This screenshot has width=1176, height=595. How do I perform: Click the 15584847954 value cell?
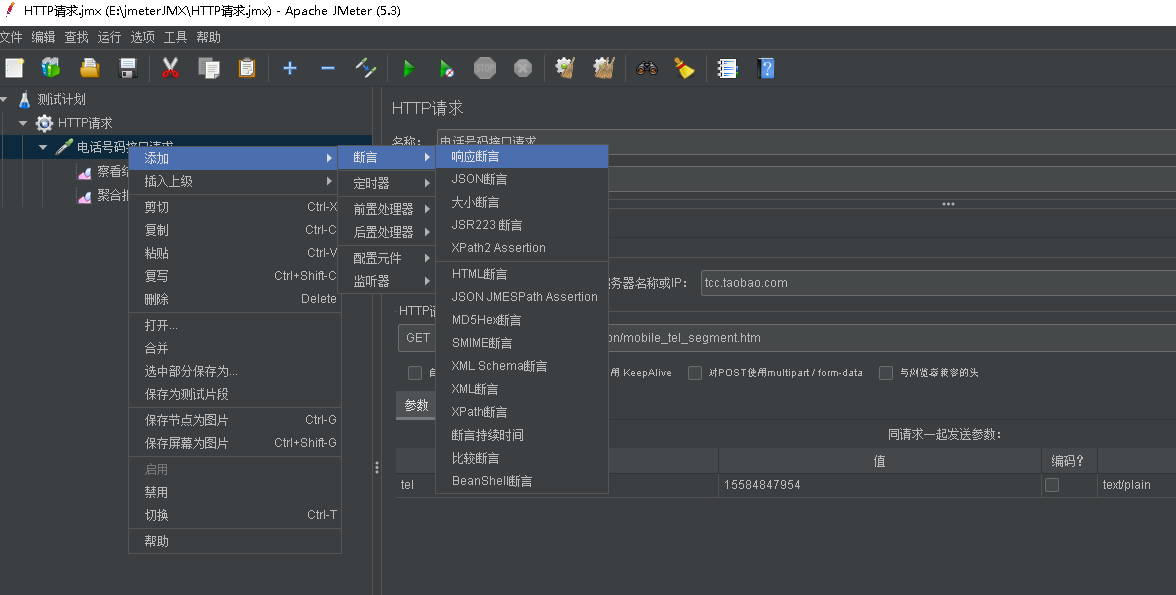coord(880,485)
